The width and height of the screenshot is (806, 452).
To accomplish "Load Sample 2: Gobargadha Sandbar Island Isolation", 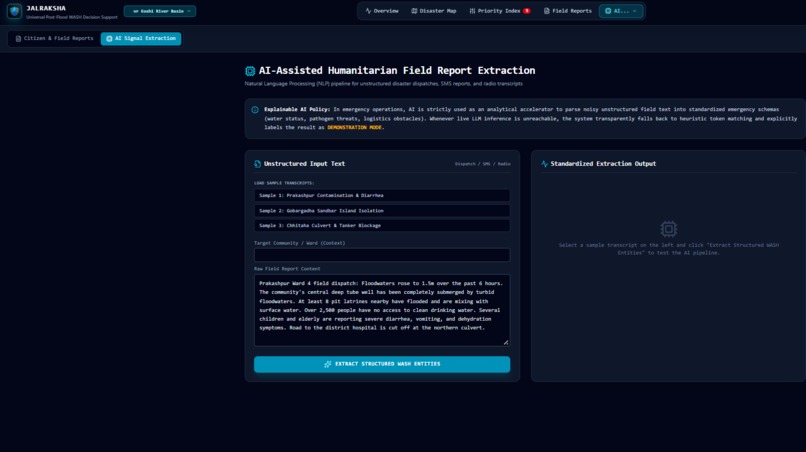I will pos(382,210).
